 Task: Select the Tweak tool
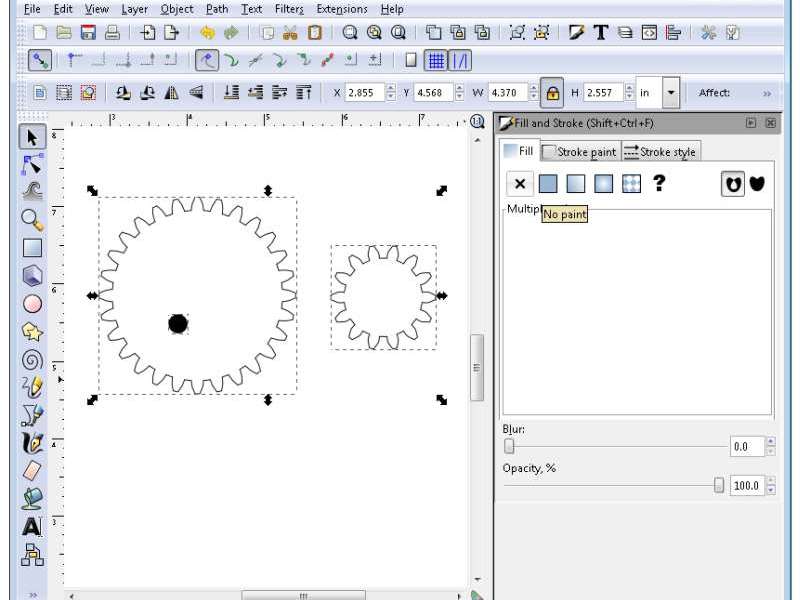click(32, 192)
